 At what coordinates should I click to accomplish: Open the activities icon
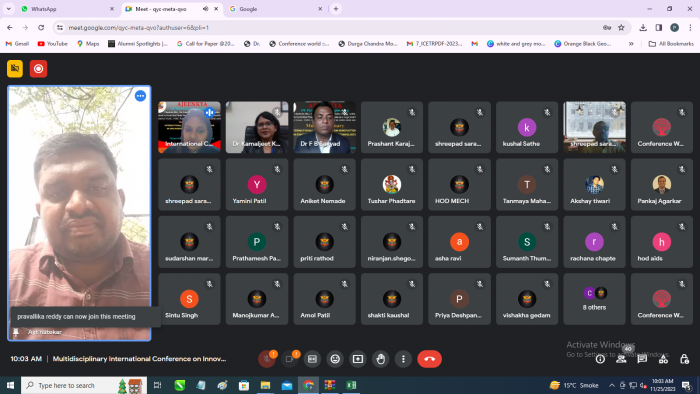(x=663, y=359)
